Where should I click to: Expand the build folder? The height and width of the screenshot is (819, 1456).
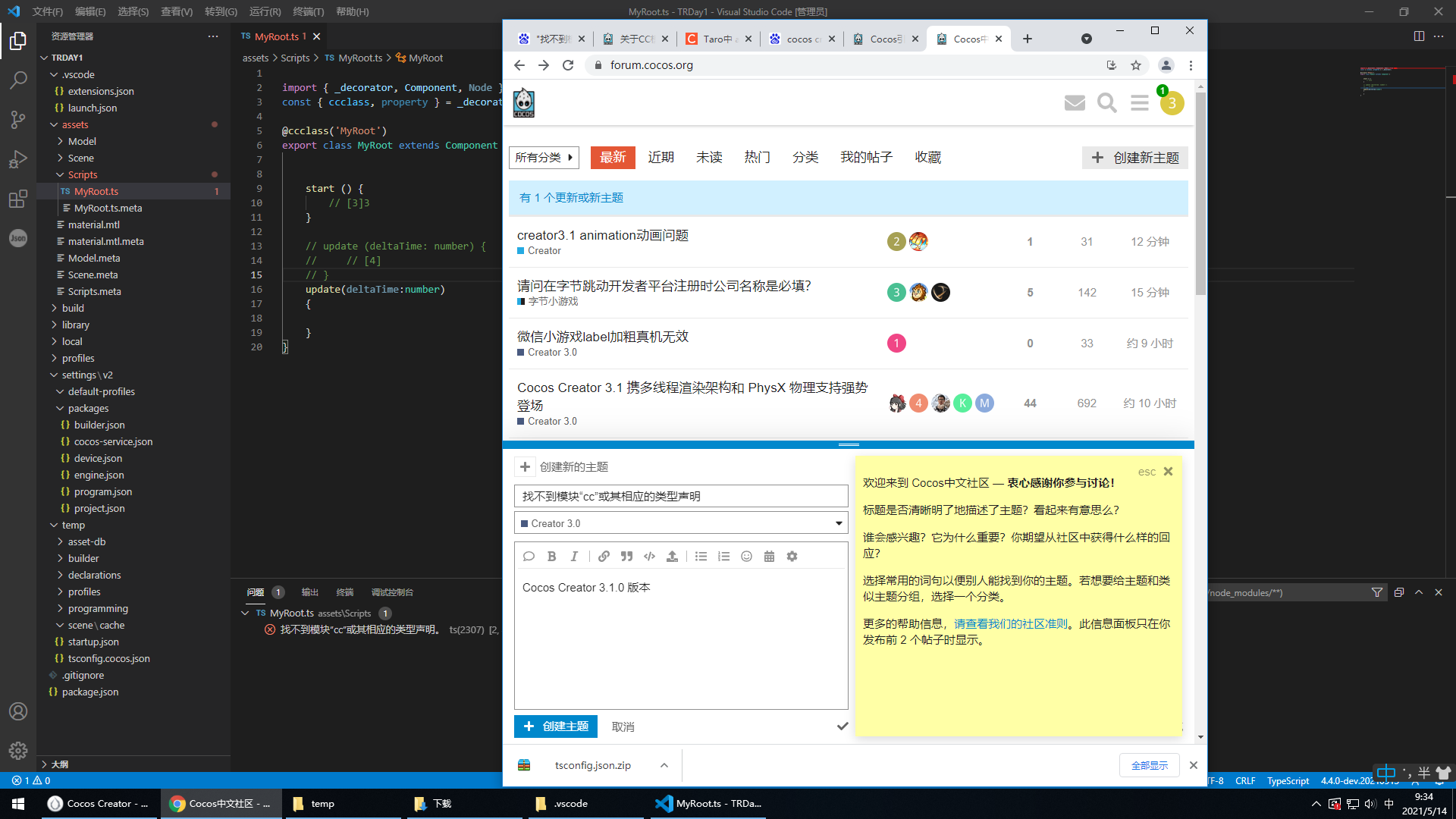73,308
